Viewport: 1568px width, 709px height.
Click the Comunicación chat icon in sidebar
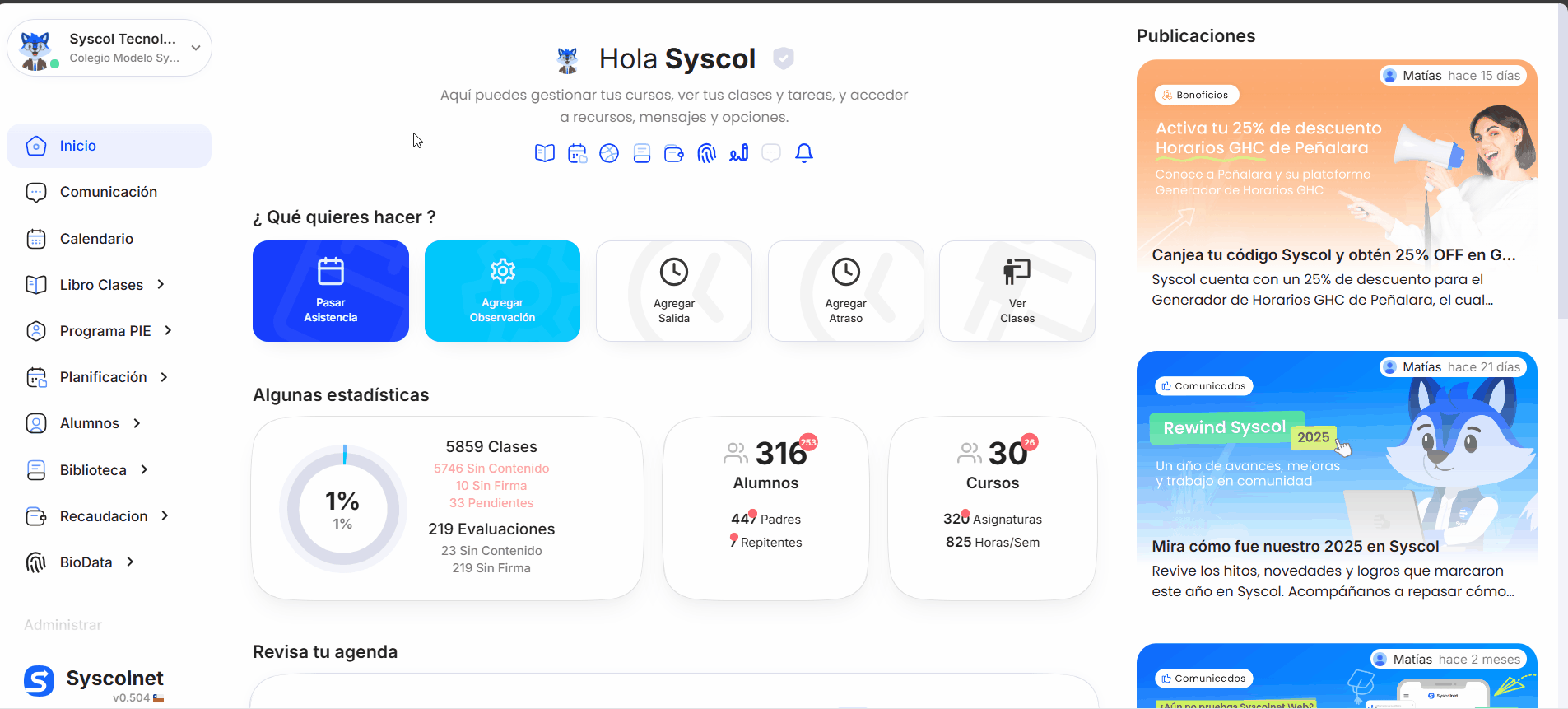(x=36, y=192)
